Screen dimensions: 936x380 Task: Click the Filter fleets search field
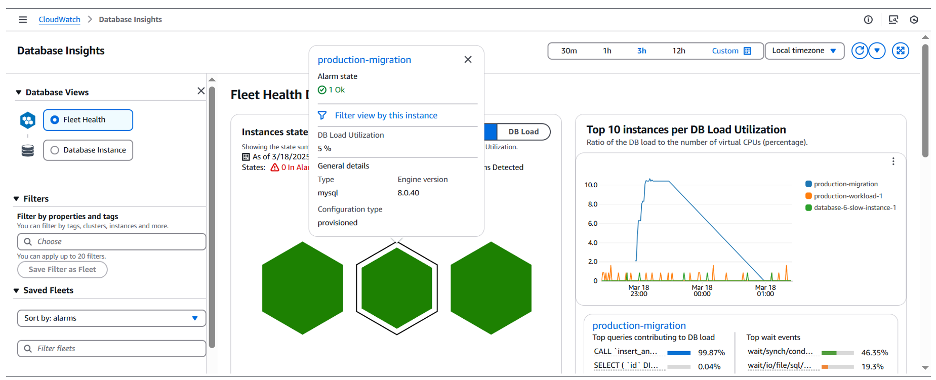coord(112,348)
